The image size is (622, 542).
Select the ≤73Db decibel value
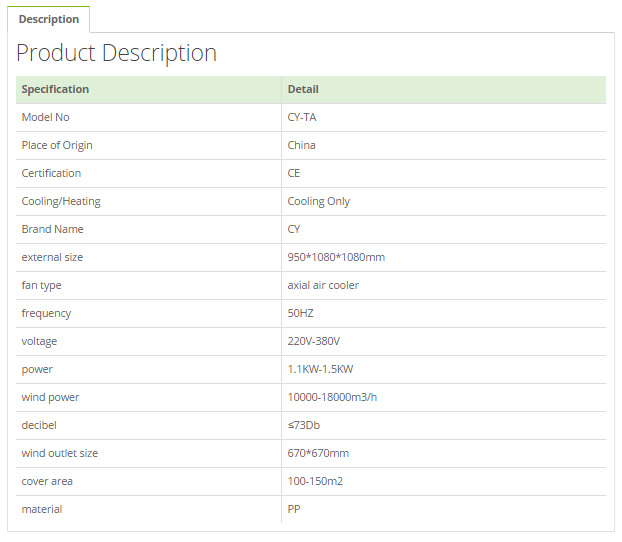pyautogui.click(x=303, y=425)
